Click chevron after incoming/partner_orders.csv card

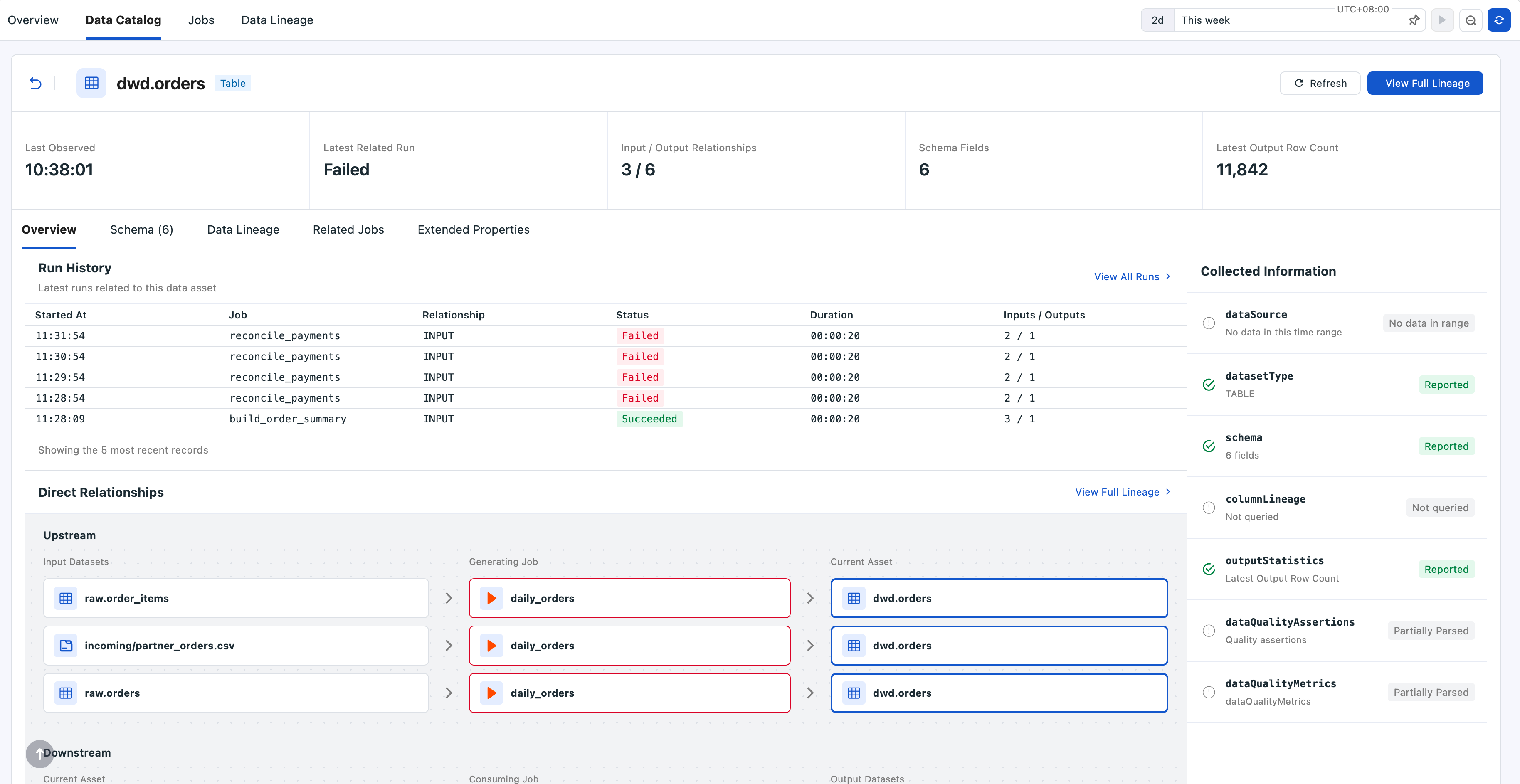(x=449, y=646)
